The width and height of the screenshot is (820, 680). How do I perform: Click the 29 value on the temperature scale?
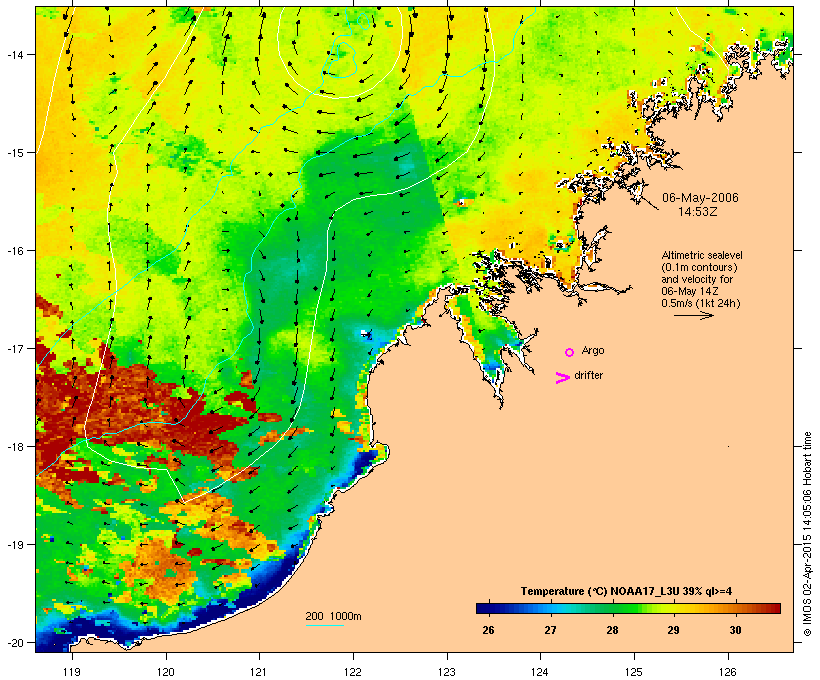[x=673, y=630]
